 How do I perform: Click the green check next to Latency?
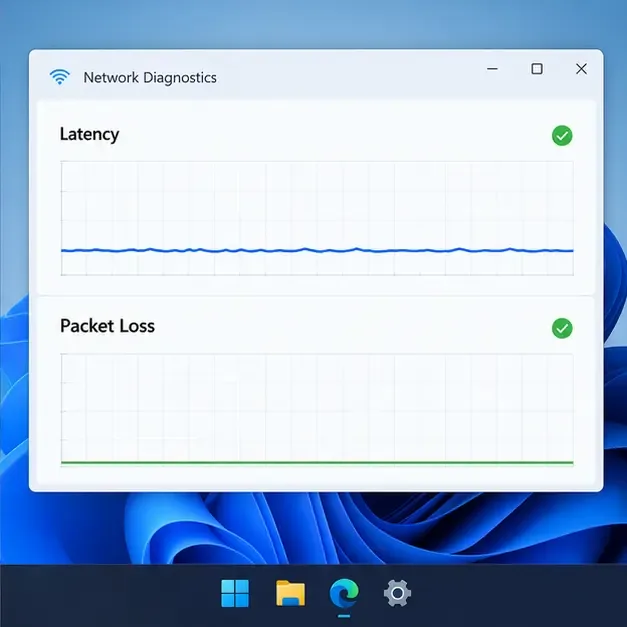pos(562,136)
